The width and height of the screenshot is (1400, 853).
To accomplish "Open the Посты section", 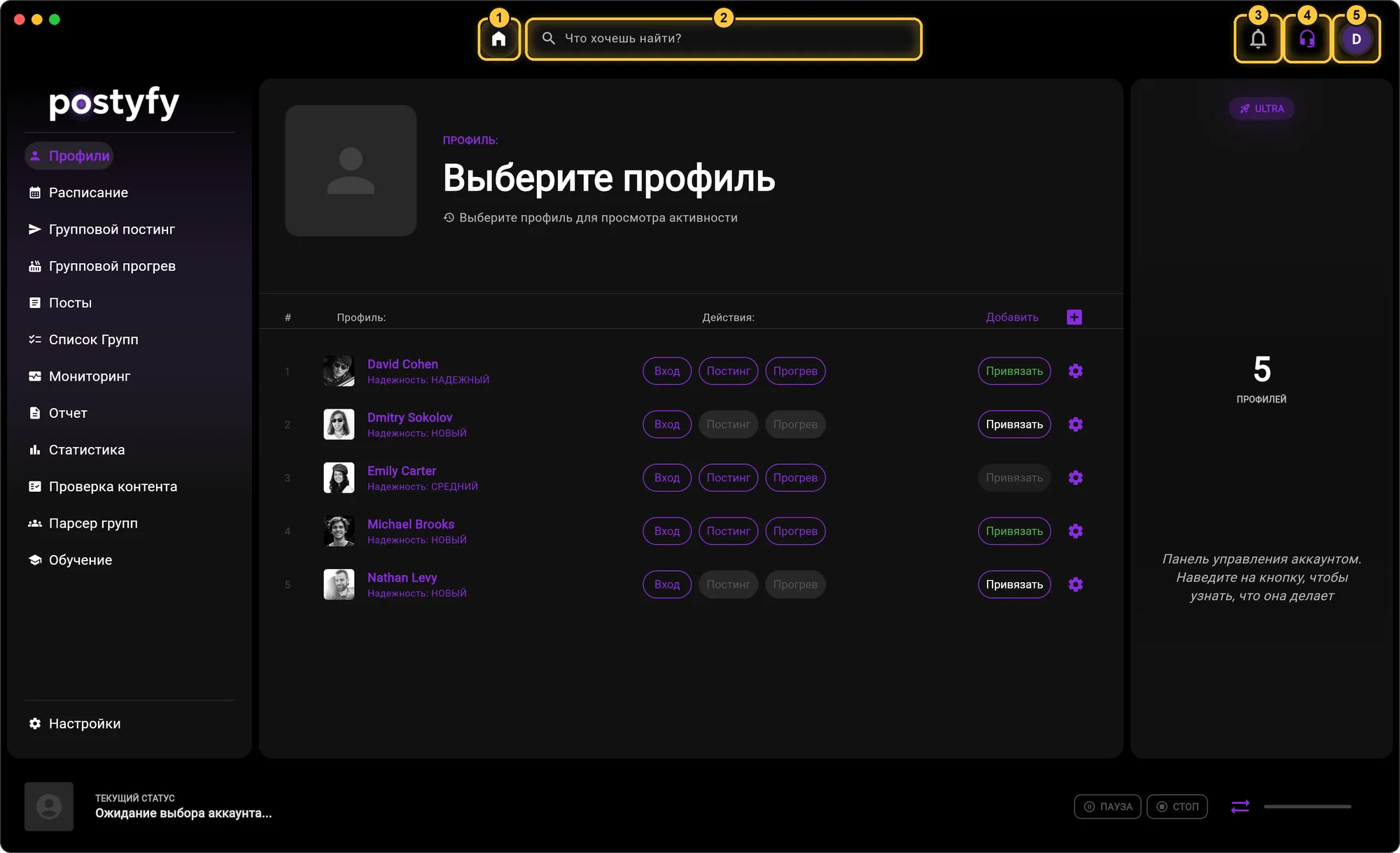I will click(60, 303).
